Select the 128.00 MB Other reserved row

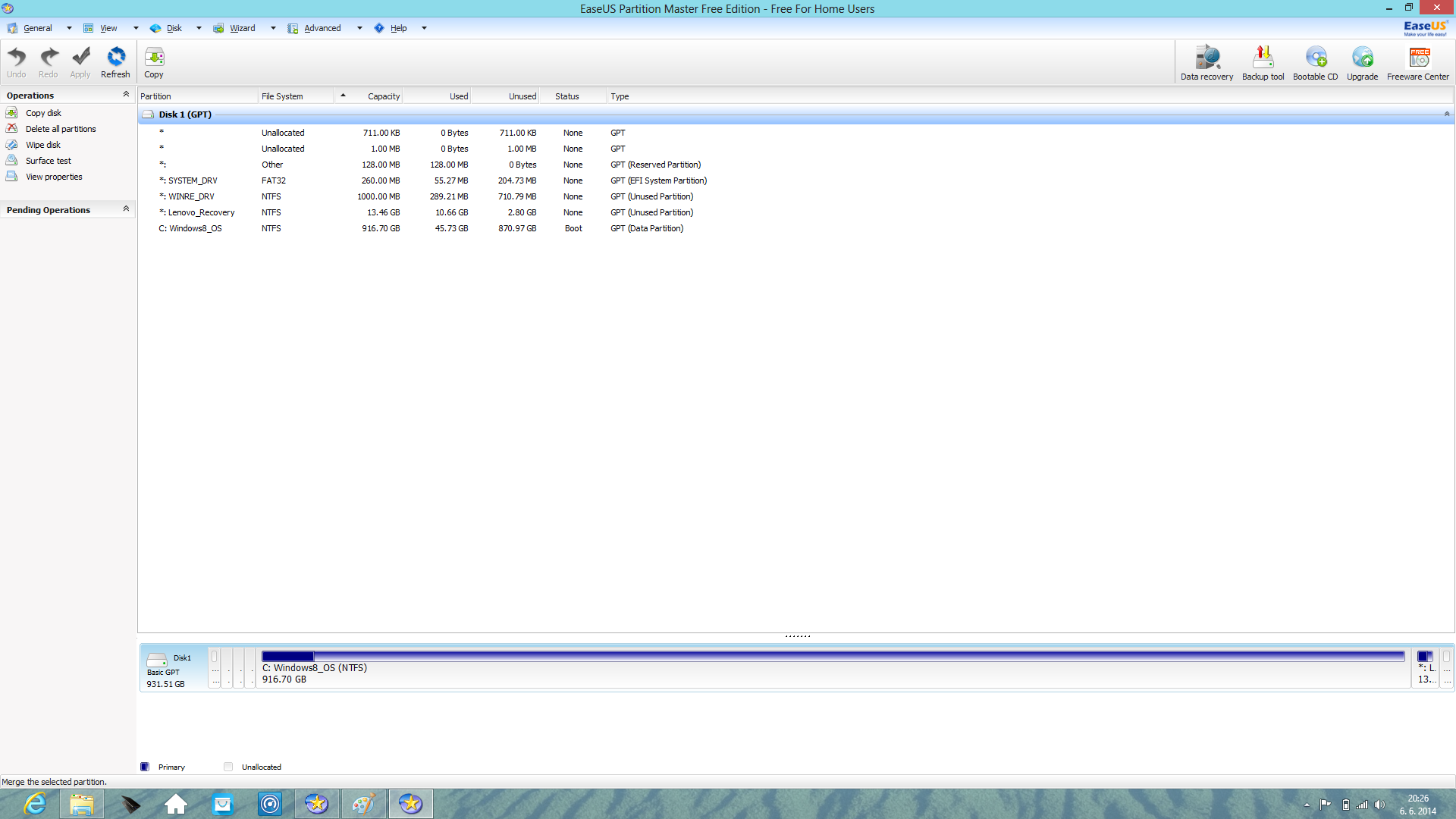coord(795,165)
